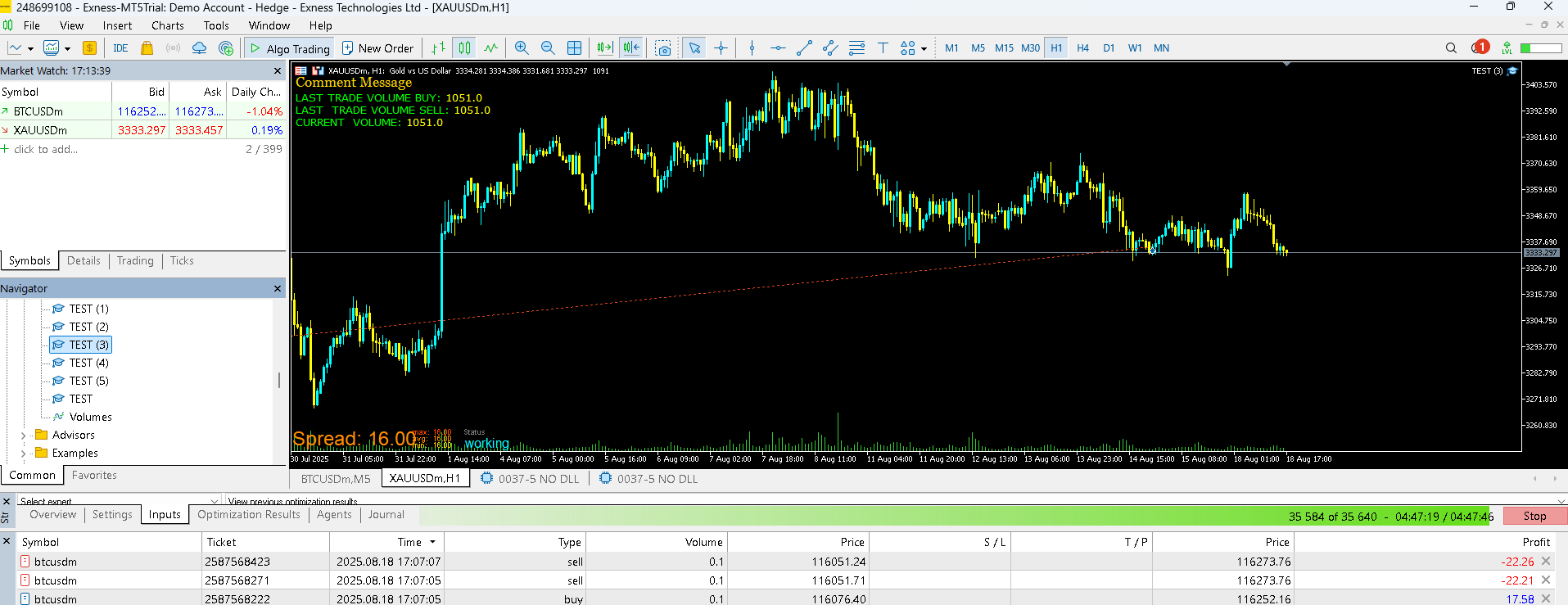Open the Market shopping bag icon
Viewport: 1568px width, 605px height.
[x=147, y=48]
